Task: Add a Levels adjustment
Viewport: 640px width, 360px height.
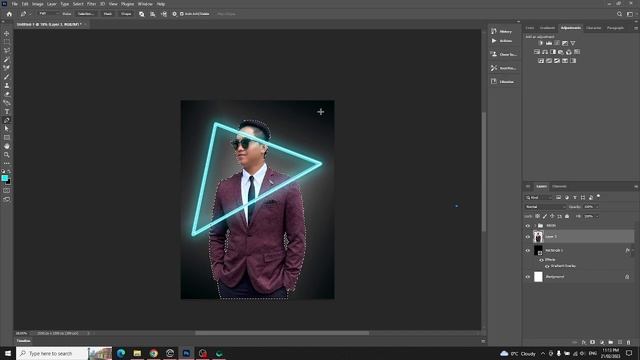Action: (x=549, y=43)
